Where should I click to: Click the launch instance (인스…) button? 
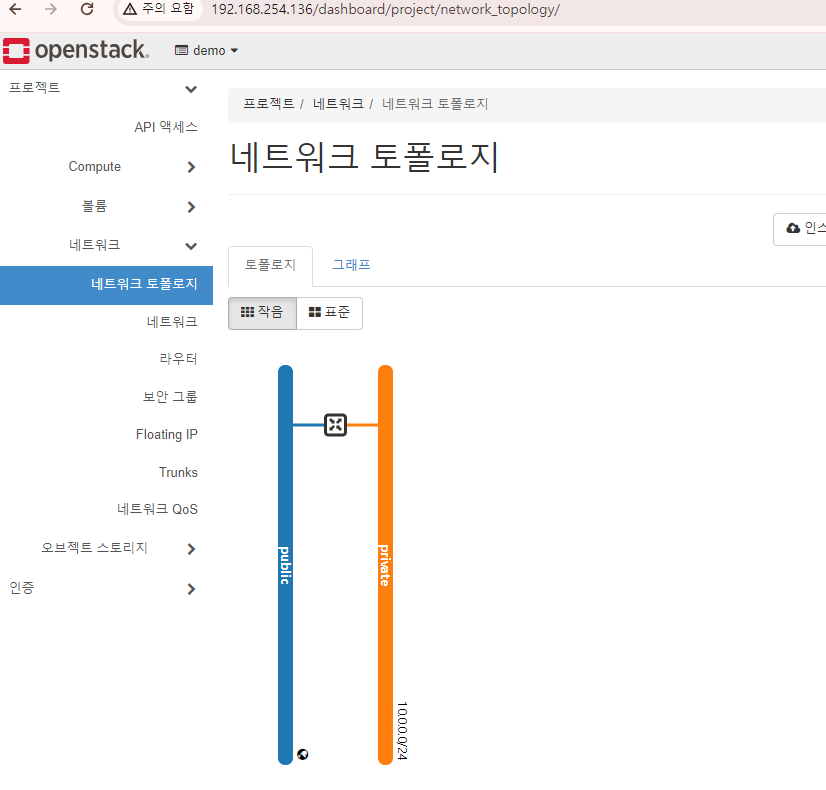[800, 229]
